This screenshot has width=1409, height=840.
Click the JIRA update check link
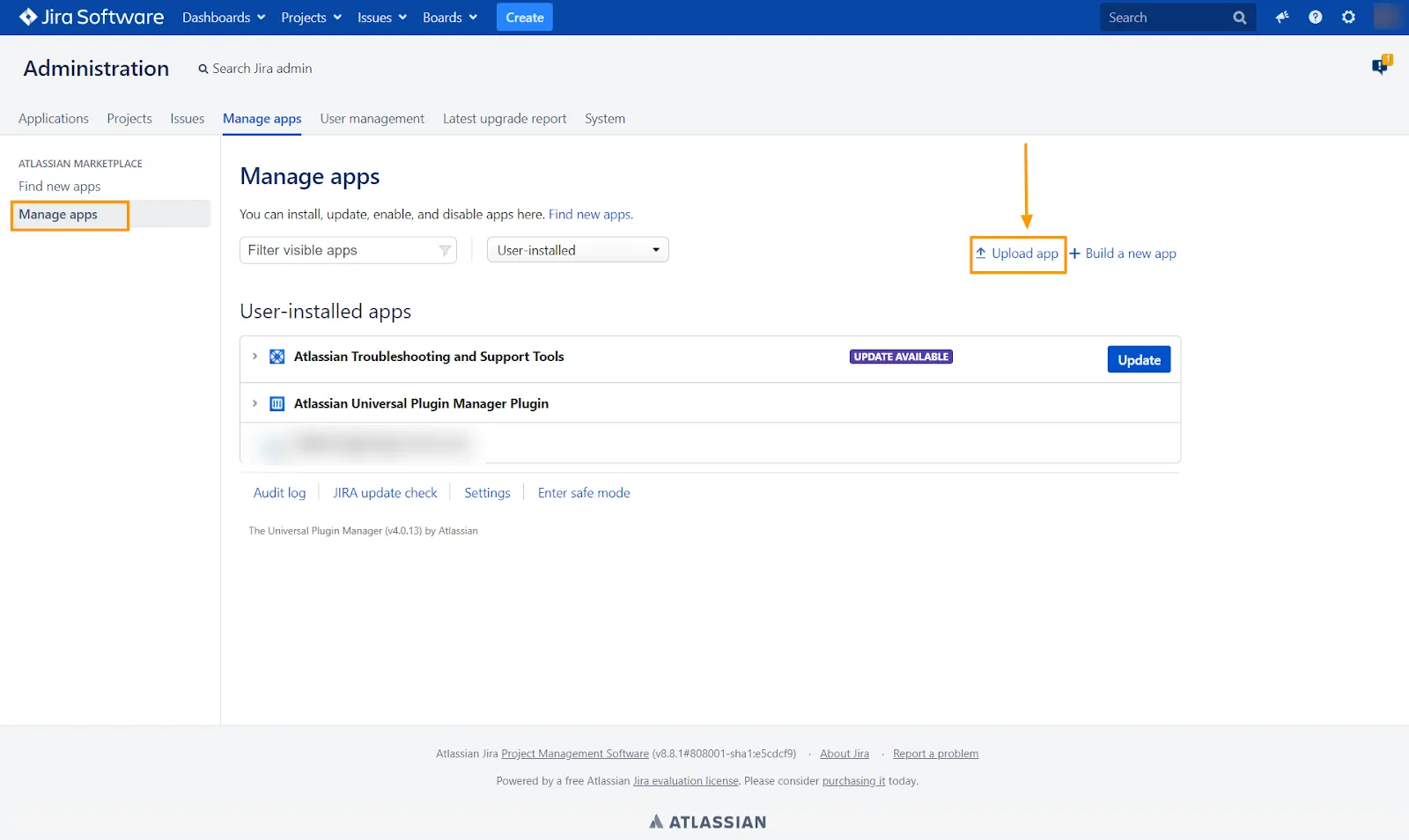click(385, 493)
